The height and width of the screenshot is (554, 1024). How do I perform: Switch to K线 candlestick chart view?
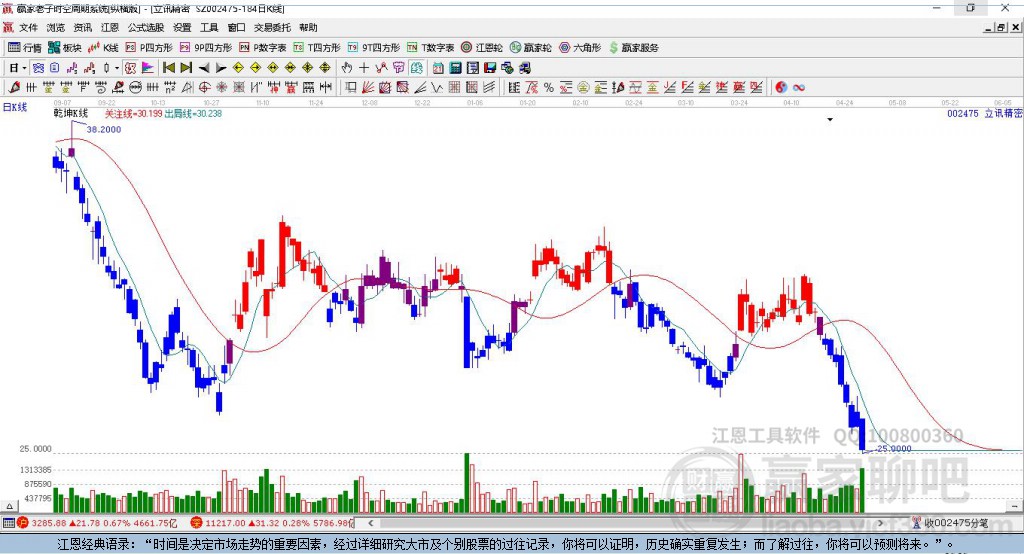[103, 48]
